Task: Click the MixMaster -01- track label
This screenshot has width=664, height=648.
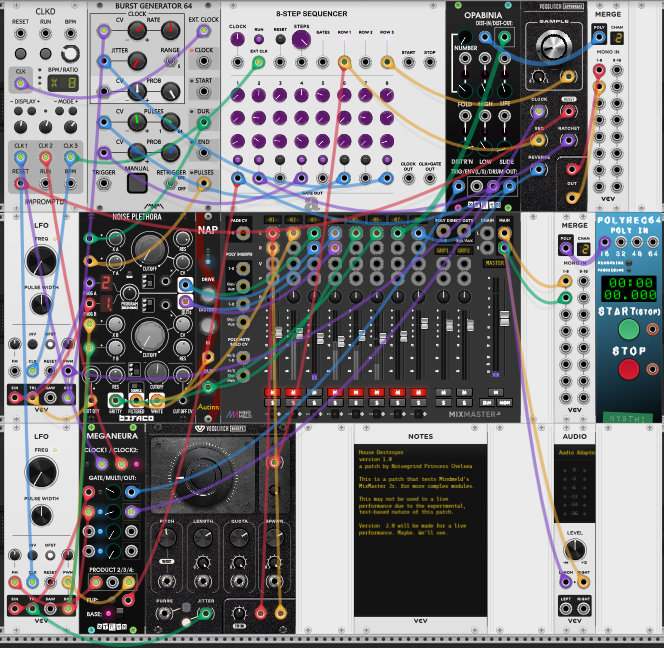Action: [x=272, y=220]
